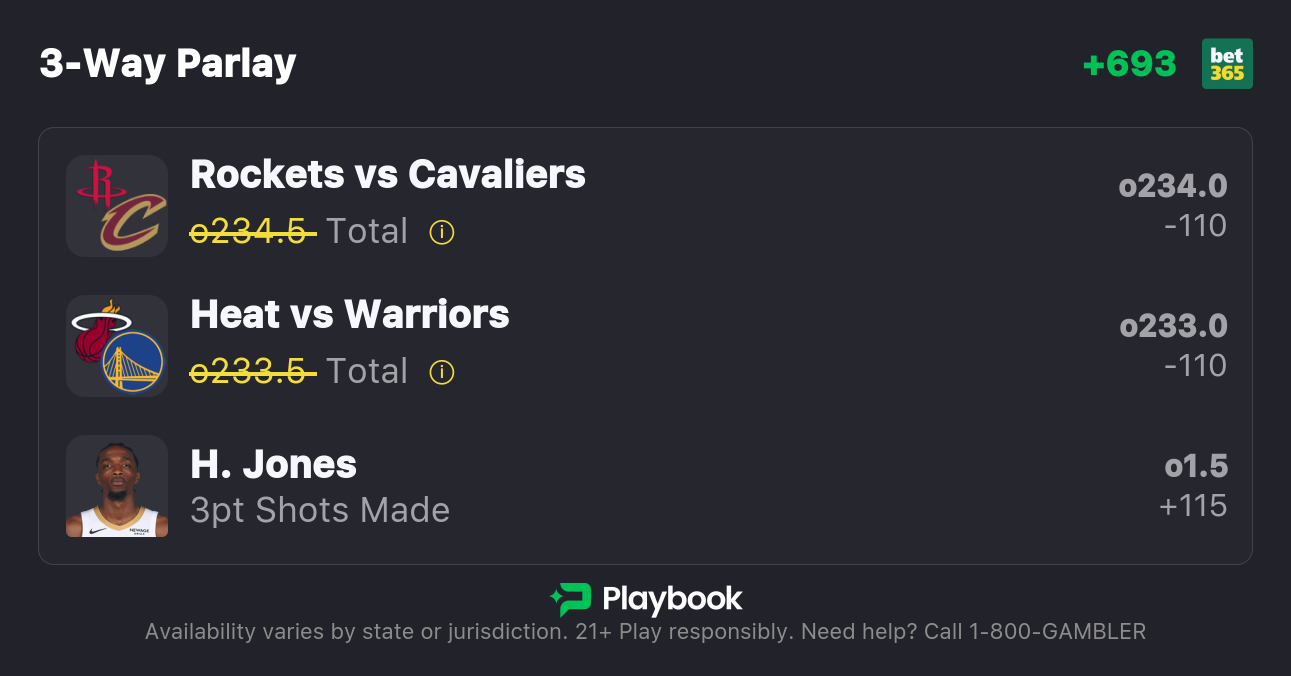1291x676 pixels.
Task: Click the o233.0 line value
Action: 1173,326
